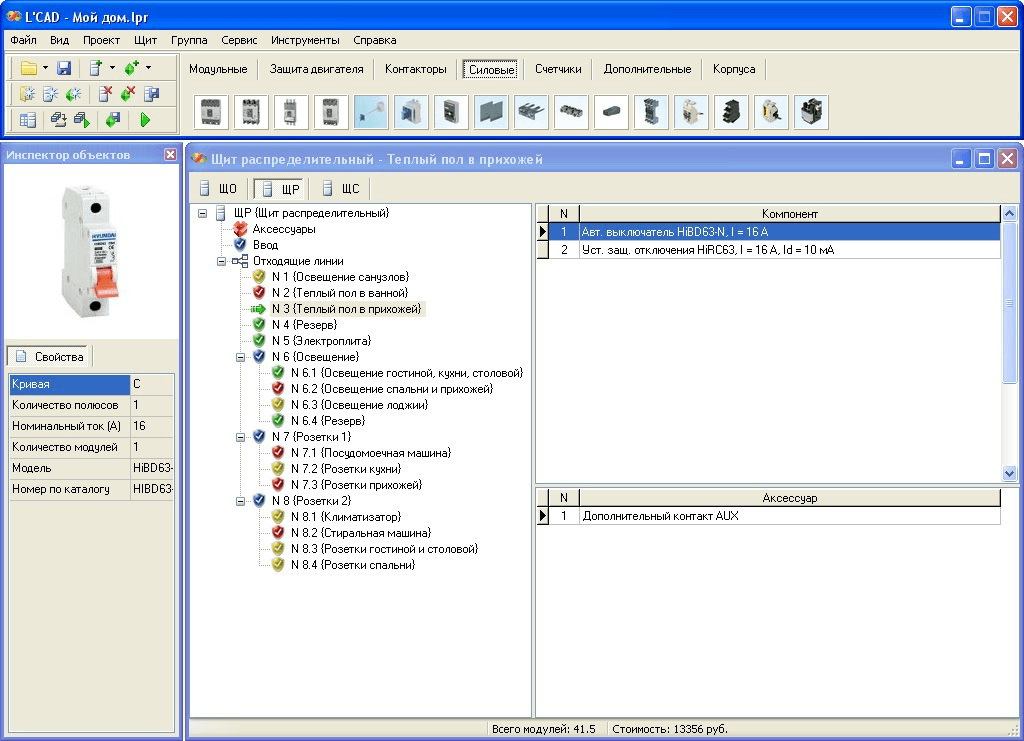Viewport: 1024px width, 741px height.
Task: Open the Сервис menu
Action: point(239,40)
